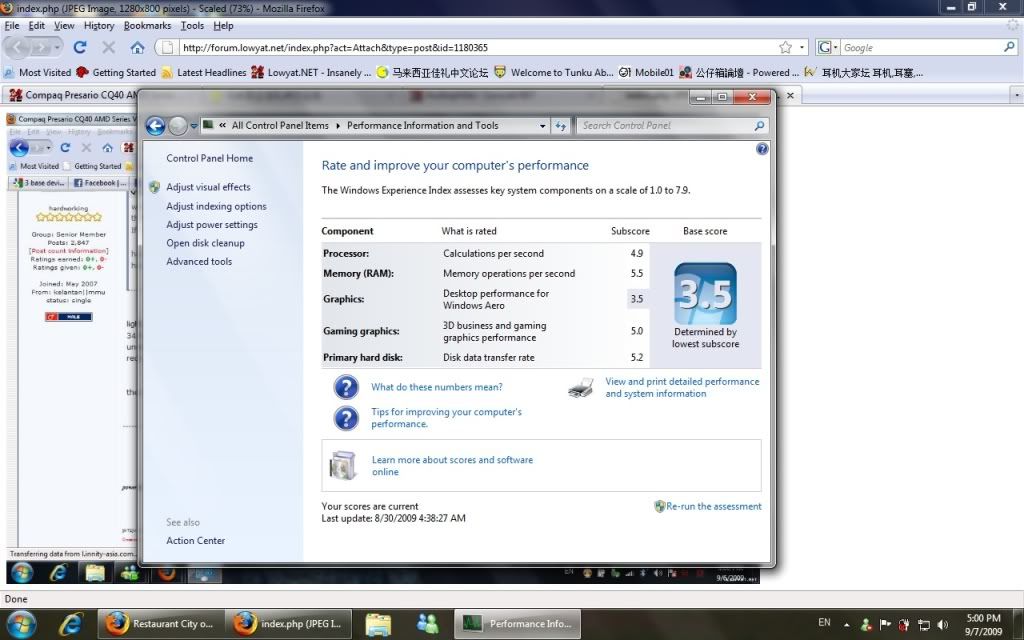Open Control Panel help question mark icon
Viewport: 1024px width, 640px height.
coord(761,149)
